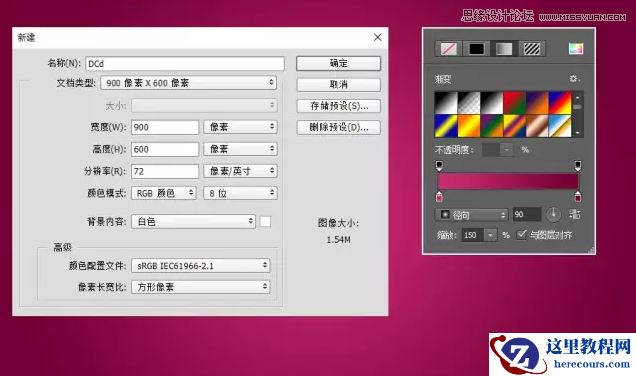
Task: Choose the black-to-white gradient preset
Action: [x=446, y=103]
